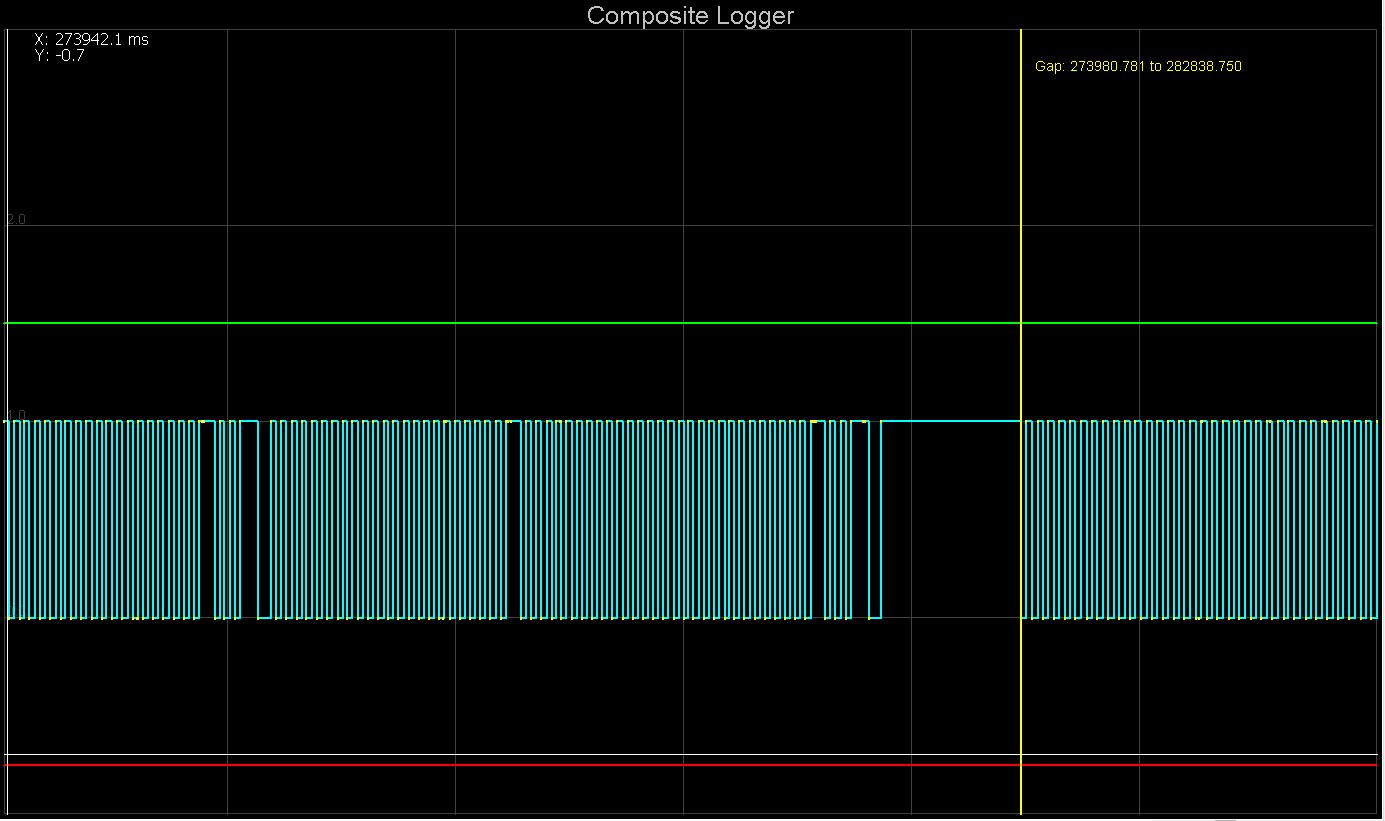Screen dimensions: 1385x821
Task: Click the 2.0 axis label
Action: [16, 219]
